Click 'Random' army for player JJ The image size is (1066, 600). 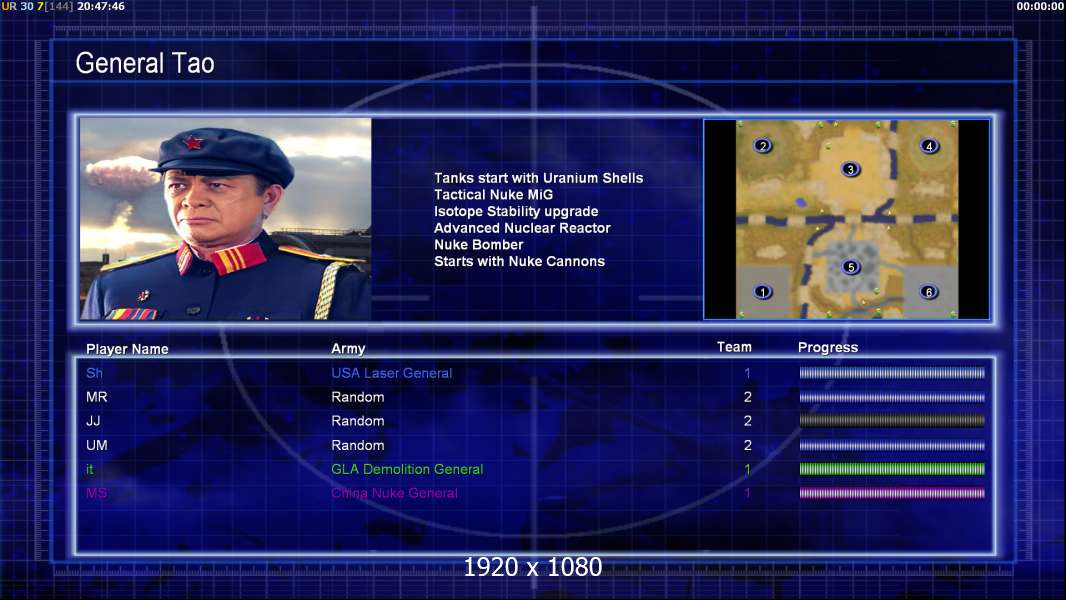pos(358,421)
